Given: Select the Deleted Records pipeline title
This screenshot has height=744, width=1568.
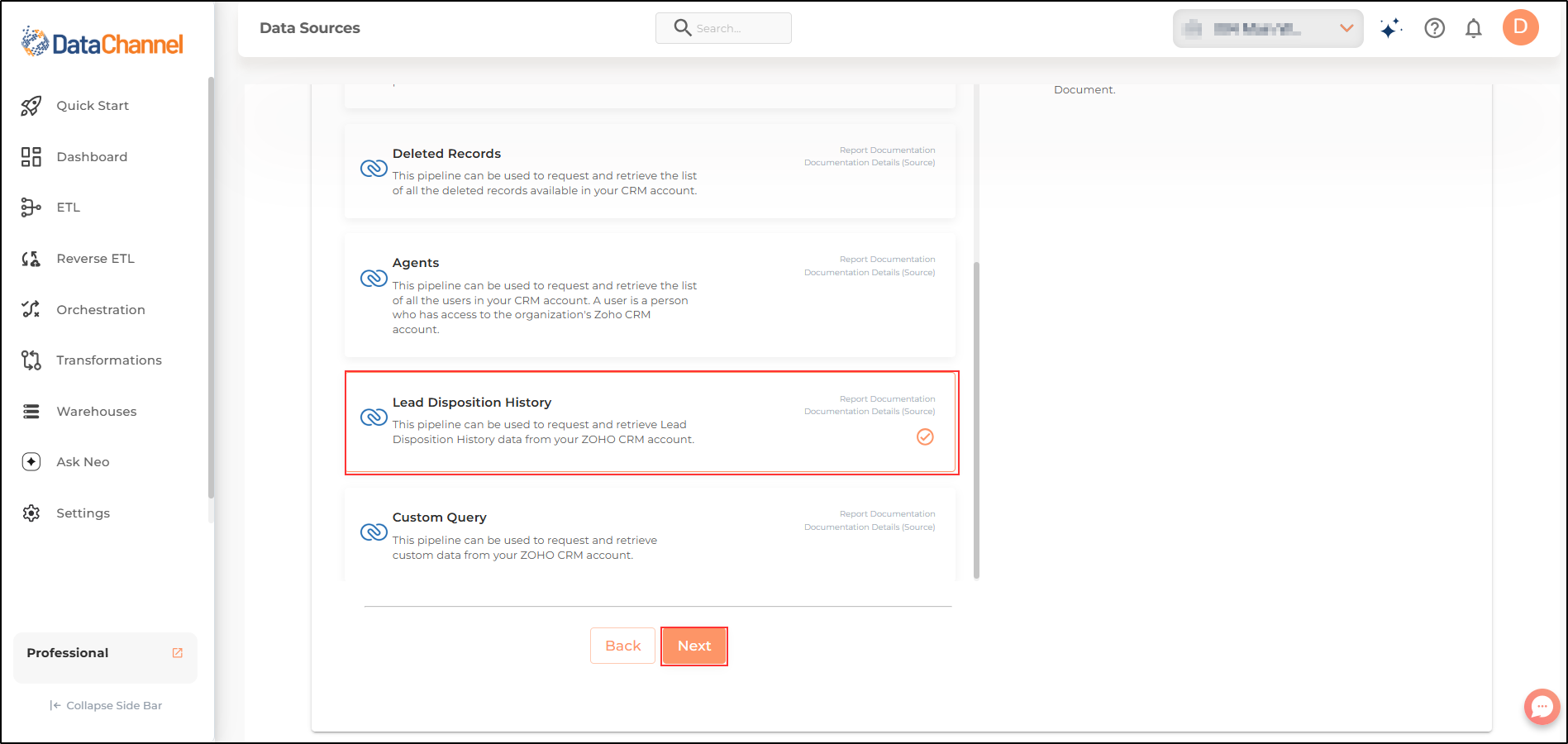Looking at the screenshot, I should point(446,154).
